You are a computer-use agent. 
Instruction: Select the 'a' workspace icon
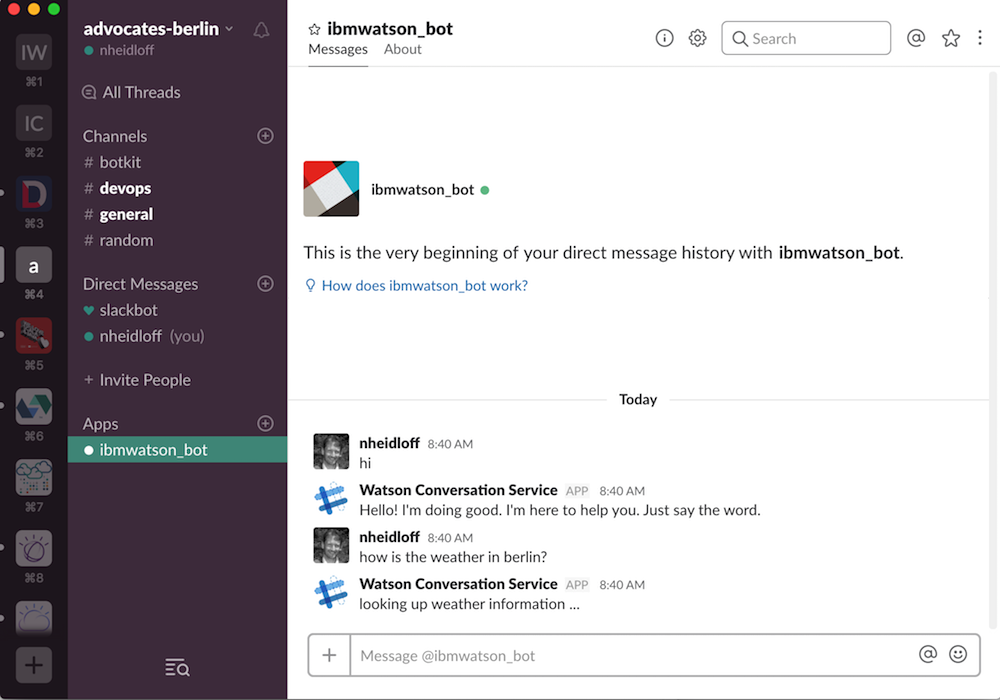(34, 265)
